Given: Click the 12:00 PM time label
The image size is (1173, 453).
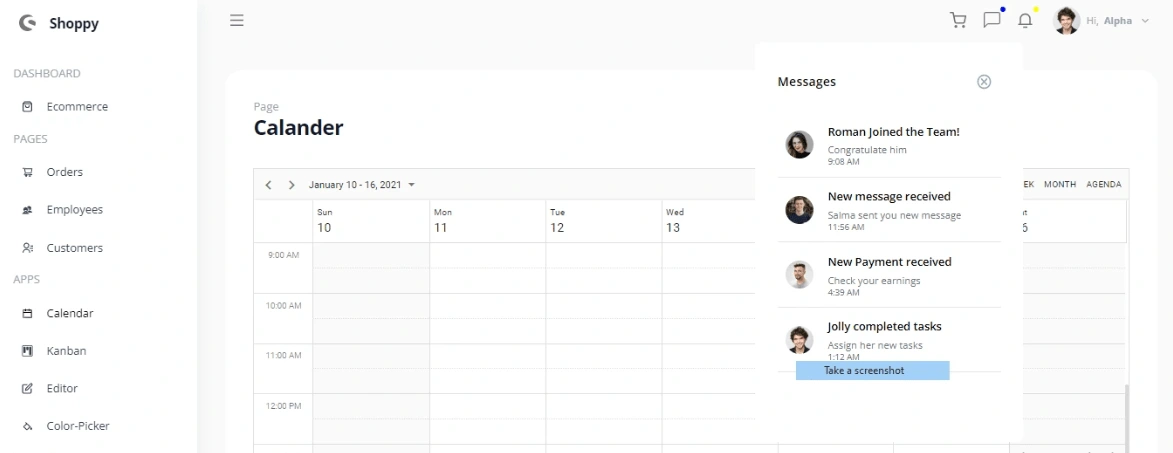Looking at the screenshot, I should 283,406.
